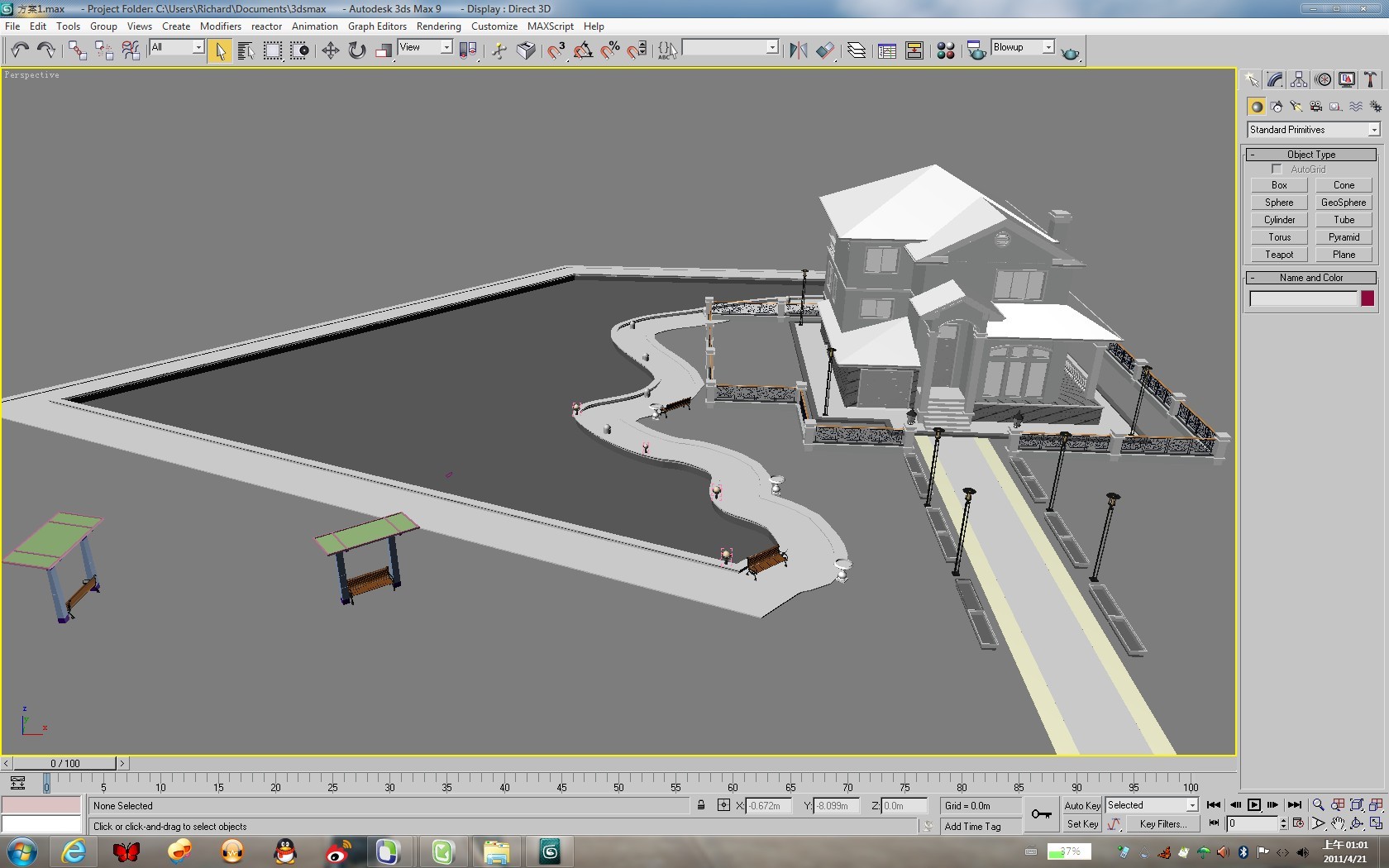Viewport: 1389px width, 868px height.
Task: Toggle the 3D Snaps magnet
Action: tap(556, 50)
